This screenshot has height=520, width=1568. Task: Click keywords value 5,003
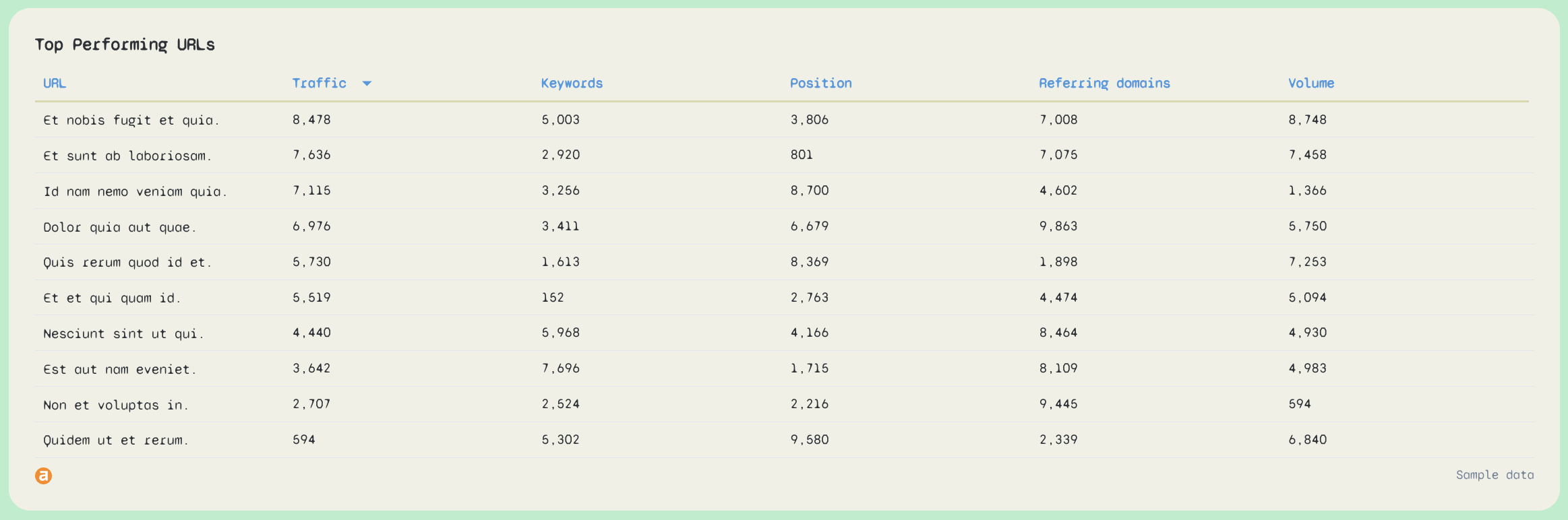pos(560,120)
